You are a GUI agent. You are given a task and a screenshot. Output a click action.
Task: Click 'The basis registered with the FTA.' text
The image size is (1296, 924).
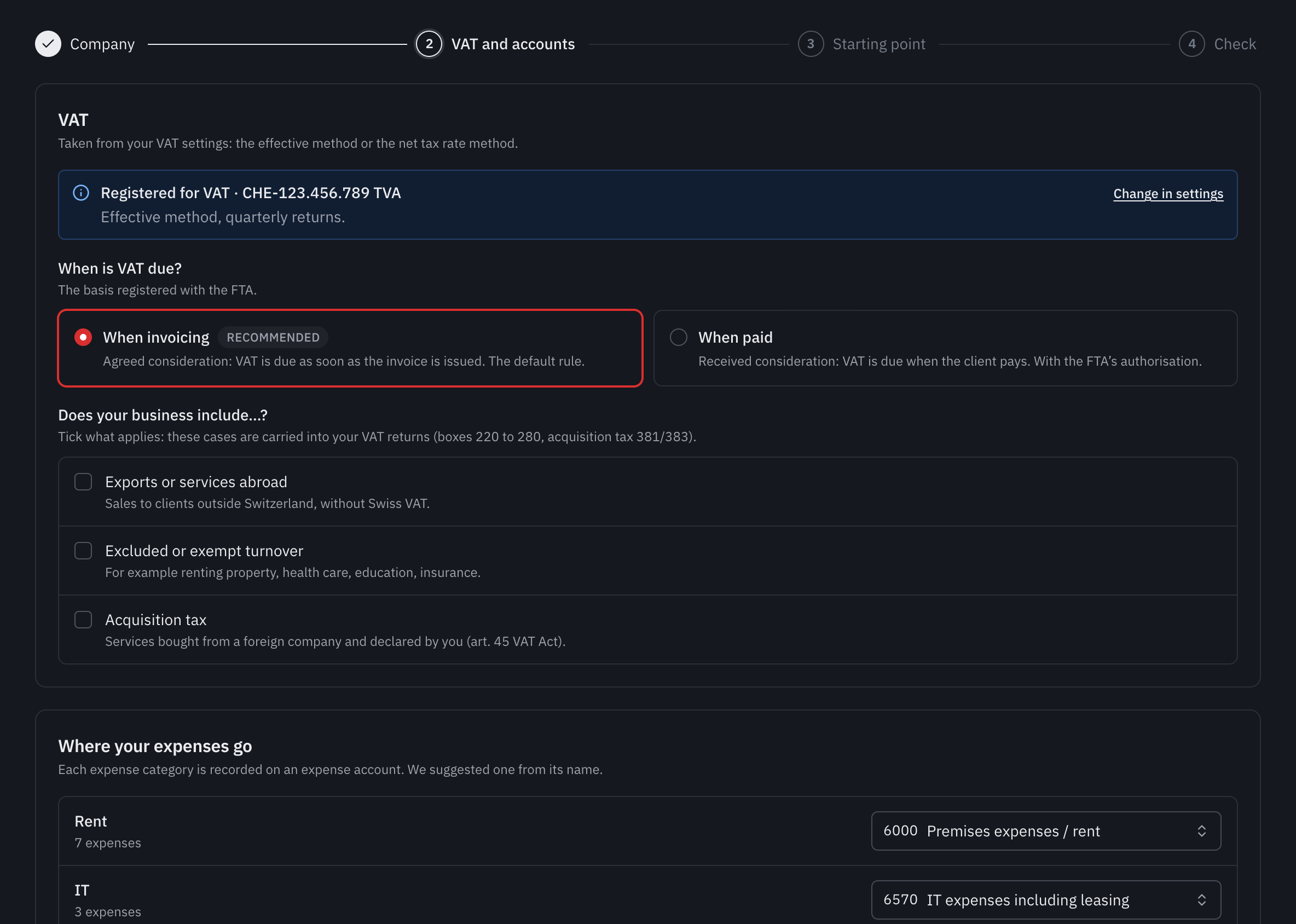pos(157,290)
